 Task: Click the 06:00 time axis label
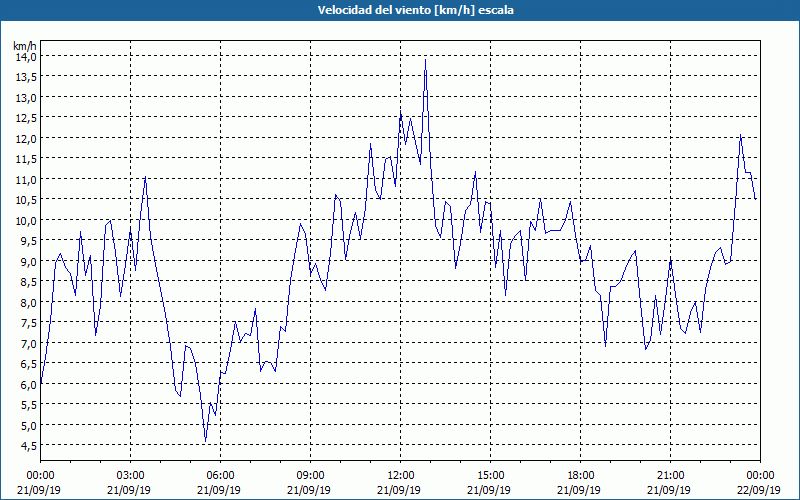[220, 476]
